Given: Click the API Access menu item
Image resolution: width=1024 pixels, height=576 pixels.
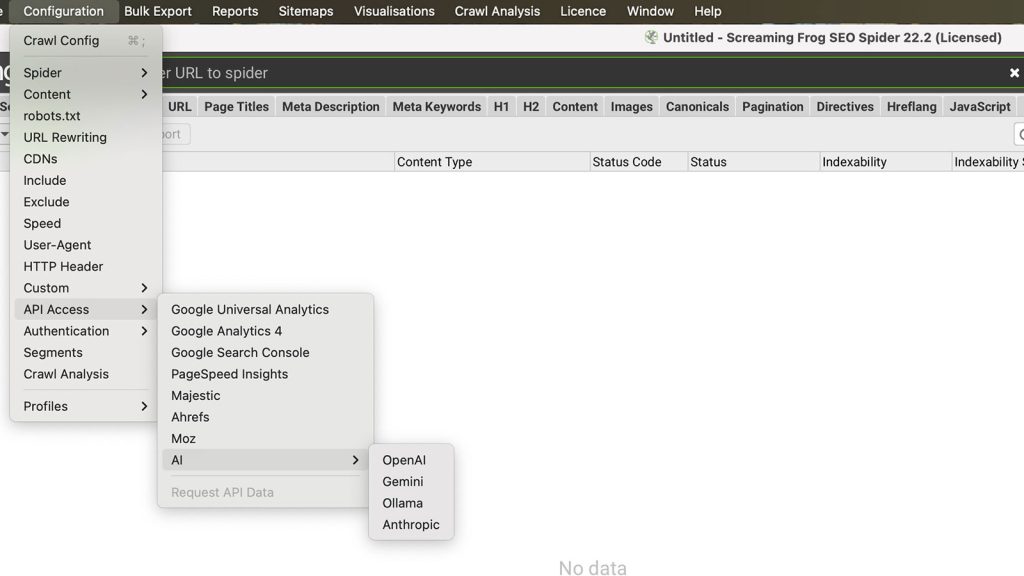Looking at the screenshot, I should (86, 310).
